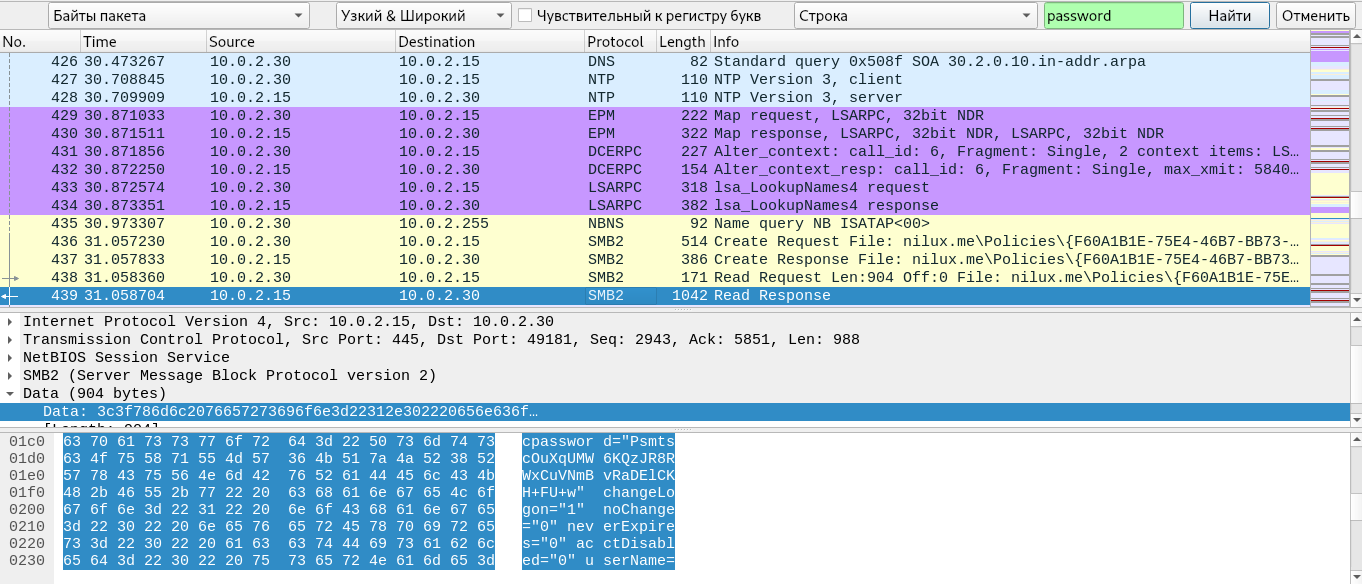Select packet 426 DNS Standard query row
Screen dimensions: 1362x584
tap(655, 62)
